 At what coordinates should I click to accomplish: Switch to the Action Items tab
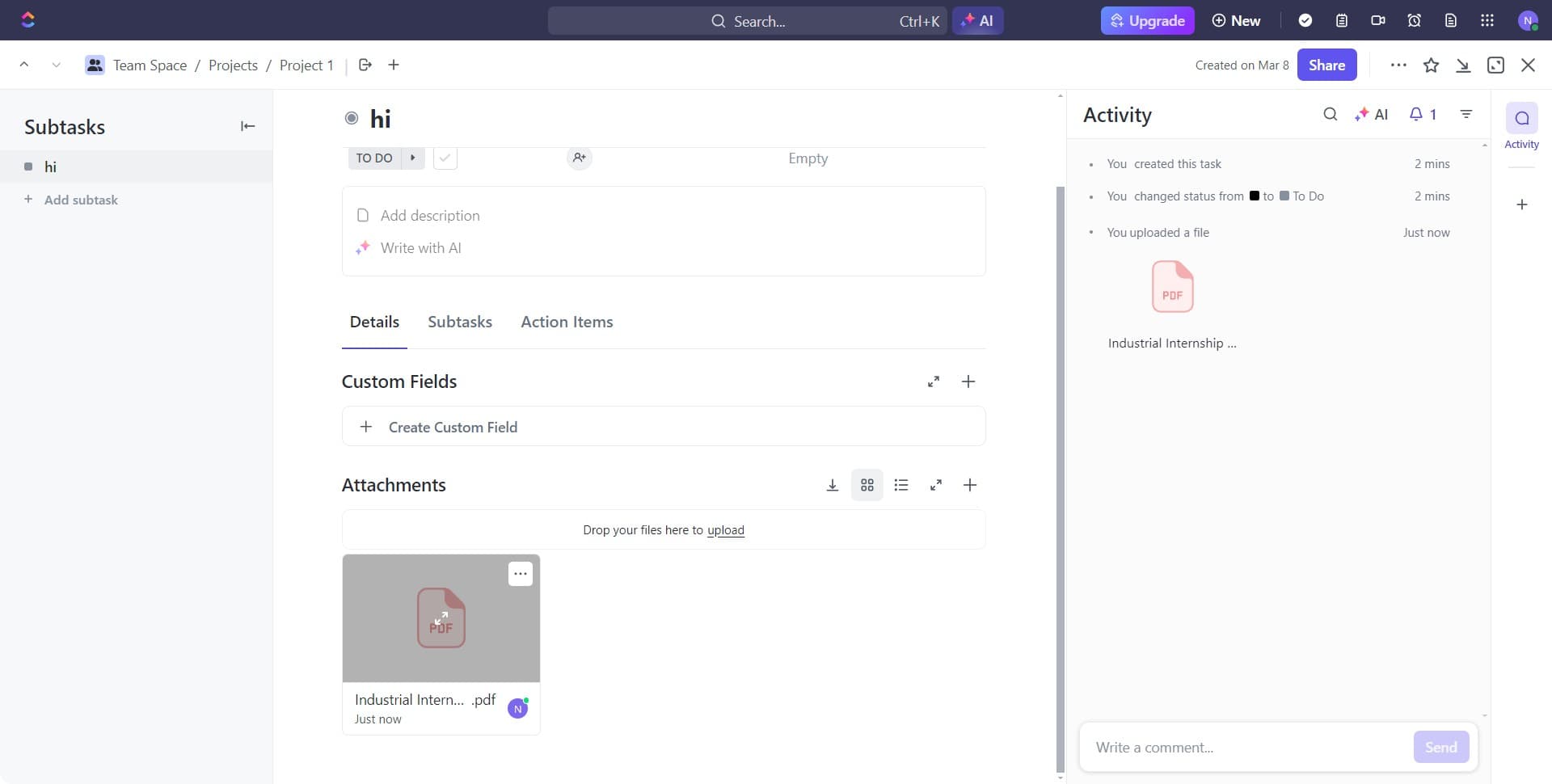coord(567,322)
